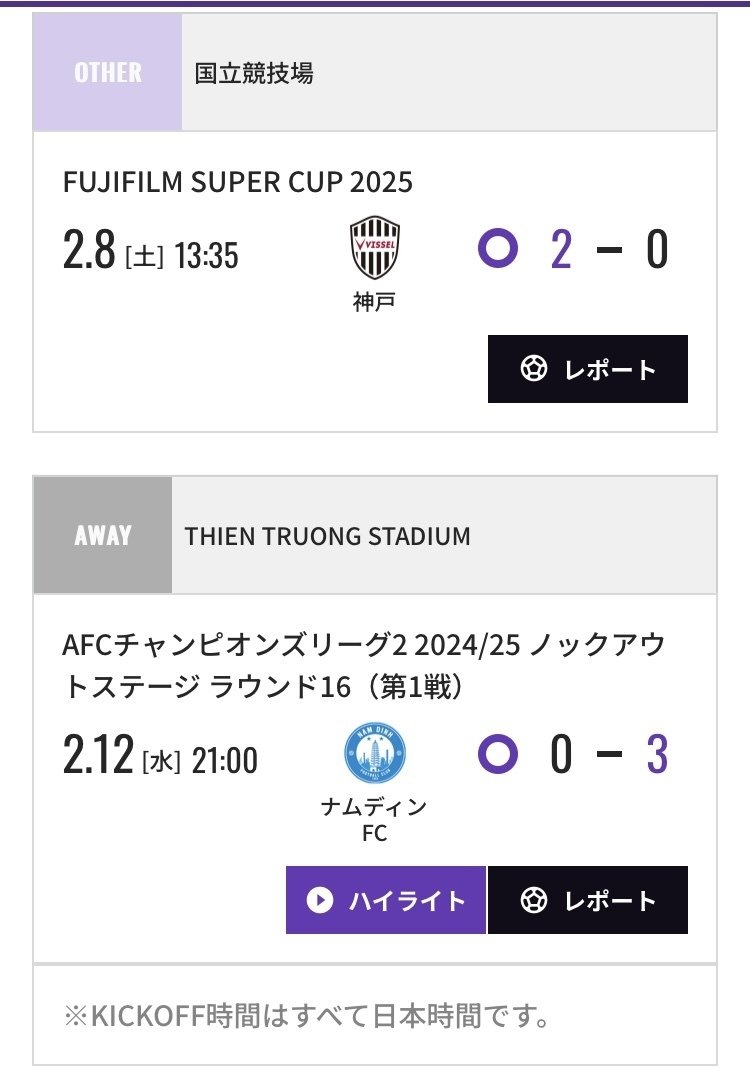Click the win circle beside the 0-3 score
Viewport: 750px width, 1067px height.
coord(498,753)
